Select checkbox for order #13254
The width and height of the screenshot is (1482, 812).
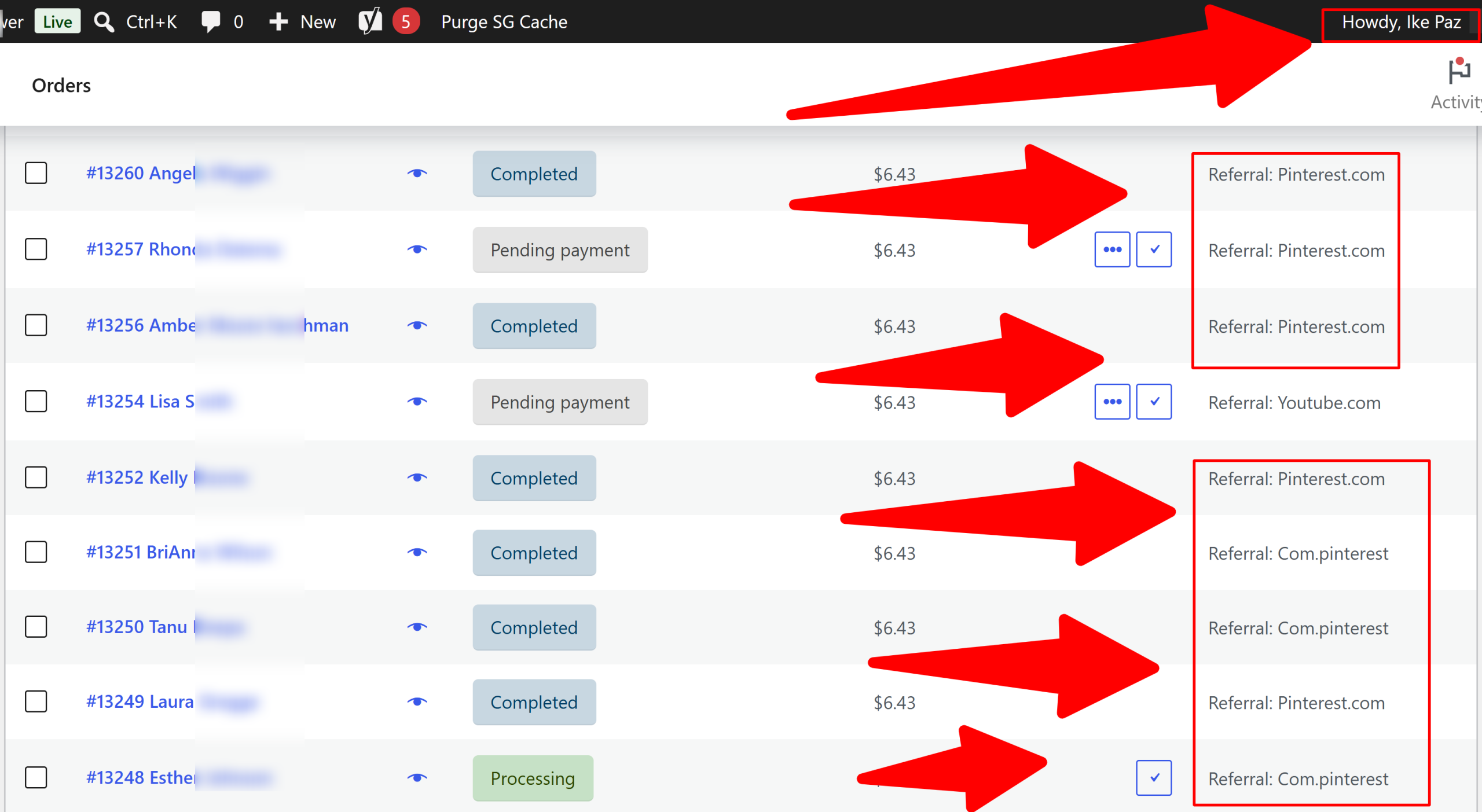point(36,402)
